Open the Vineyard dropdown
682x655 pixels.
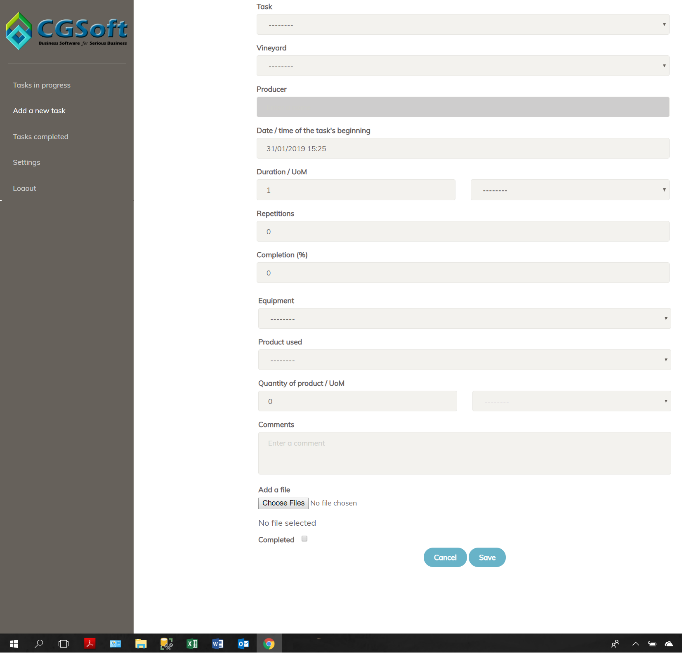[x=463, y=66]
